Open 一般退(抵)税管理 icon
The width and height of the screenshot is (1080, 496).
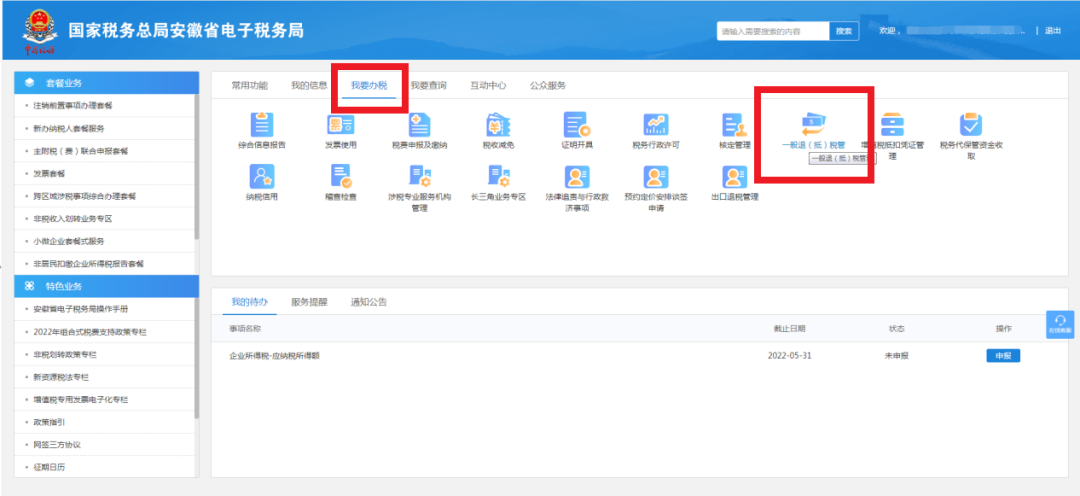coord(813,125)
